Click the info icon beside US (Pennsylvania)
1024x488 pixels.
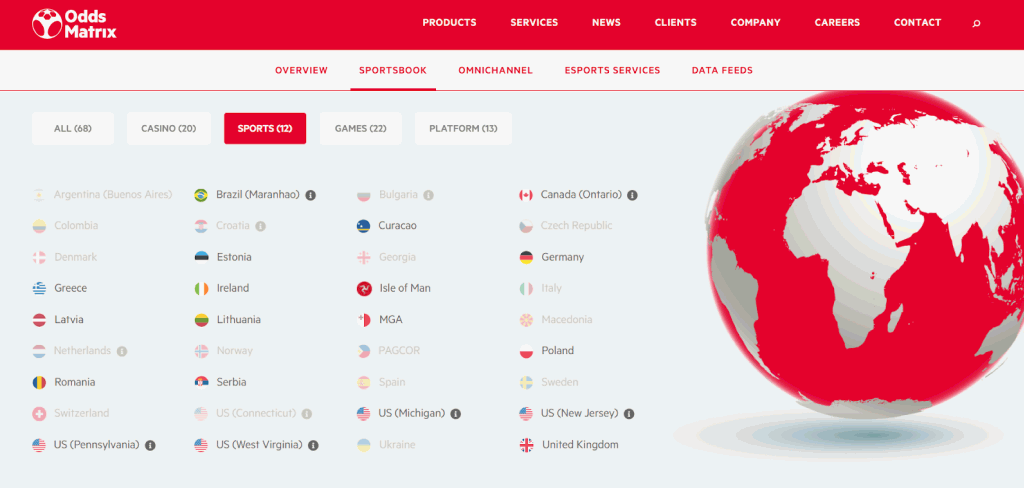150,446
